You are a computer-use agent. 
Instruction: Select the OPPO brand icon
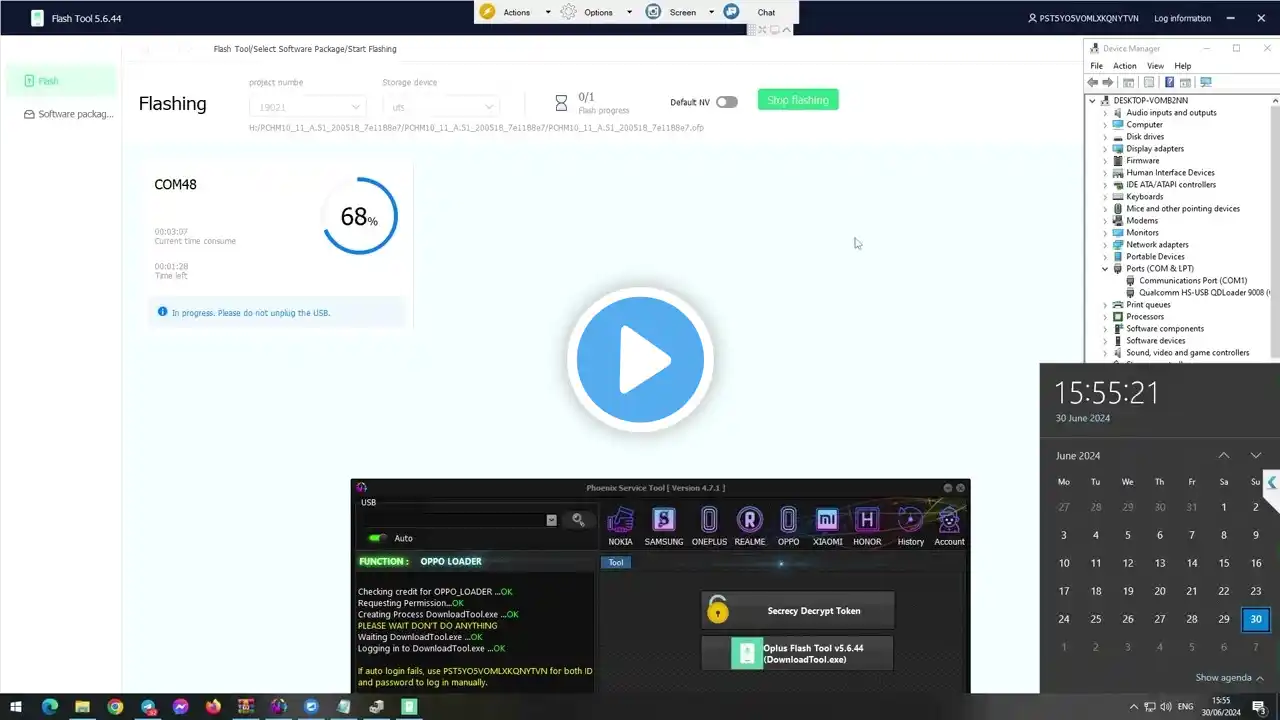coord(788,521)
